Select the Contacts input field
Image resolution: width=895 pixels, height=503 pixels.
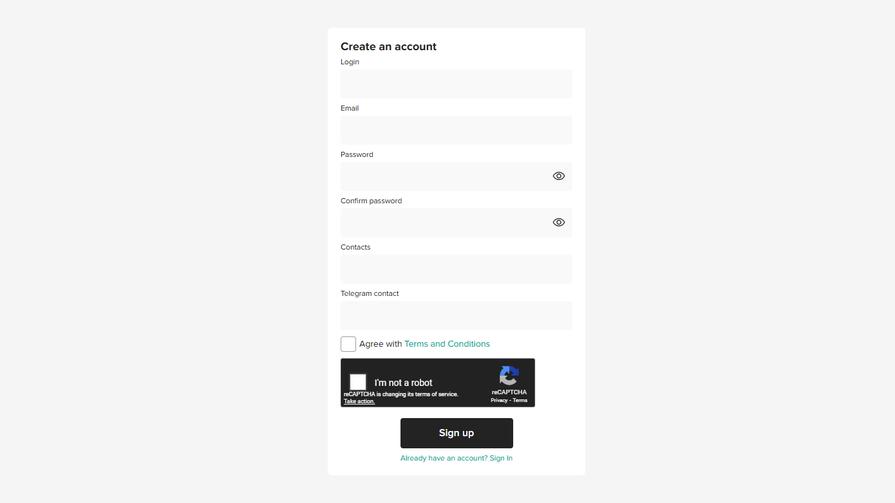pyautogui.click(x=456, y=269)
